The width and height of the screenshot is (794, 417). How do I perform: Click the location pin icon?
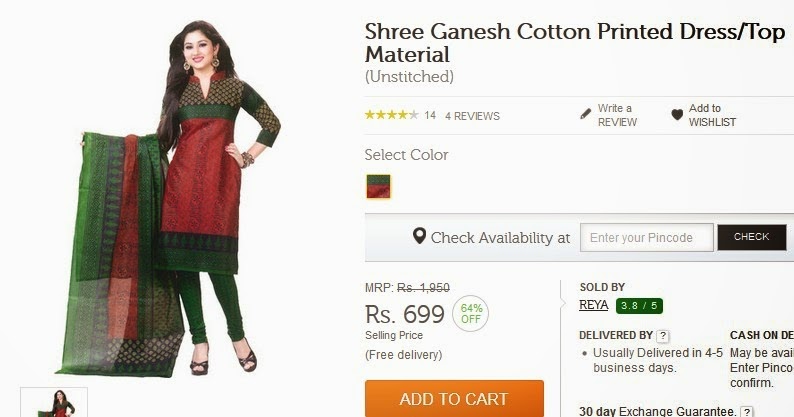coord(419,236)
